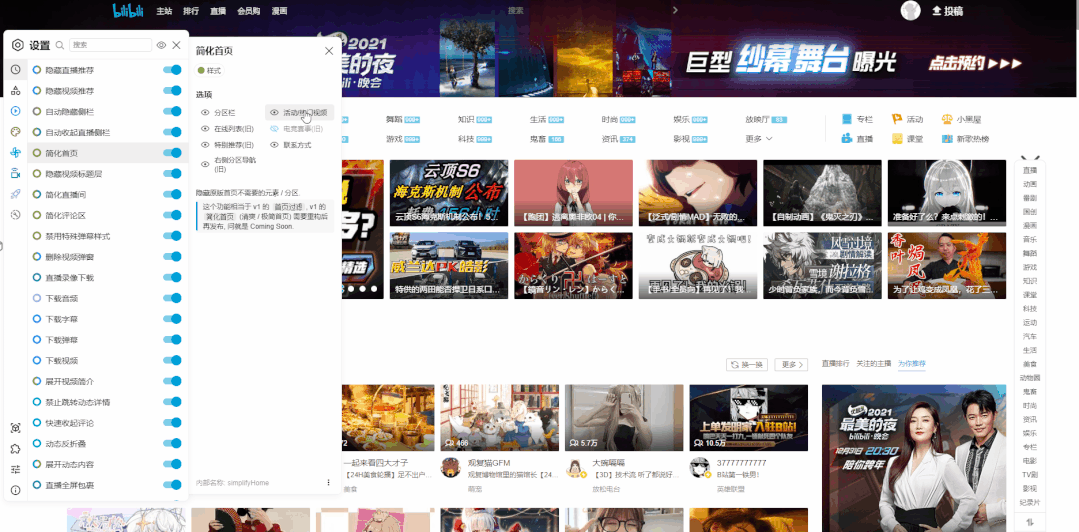Open the palette style category icon

tap(15, 131)
